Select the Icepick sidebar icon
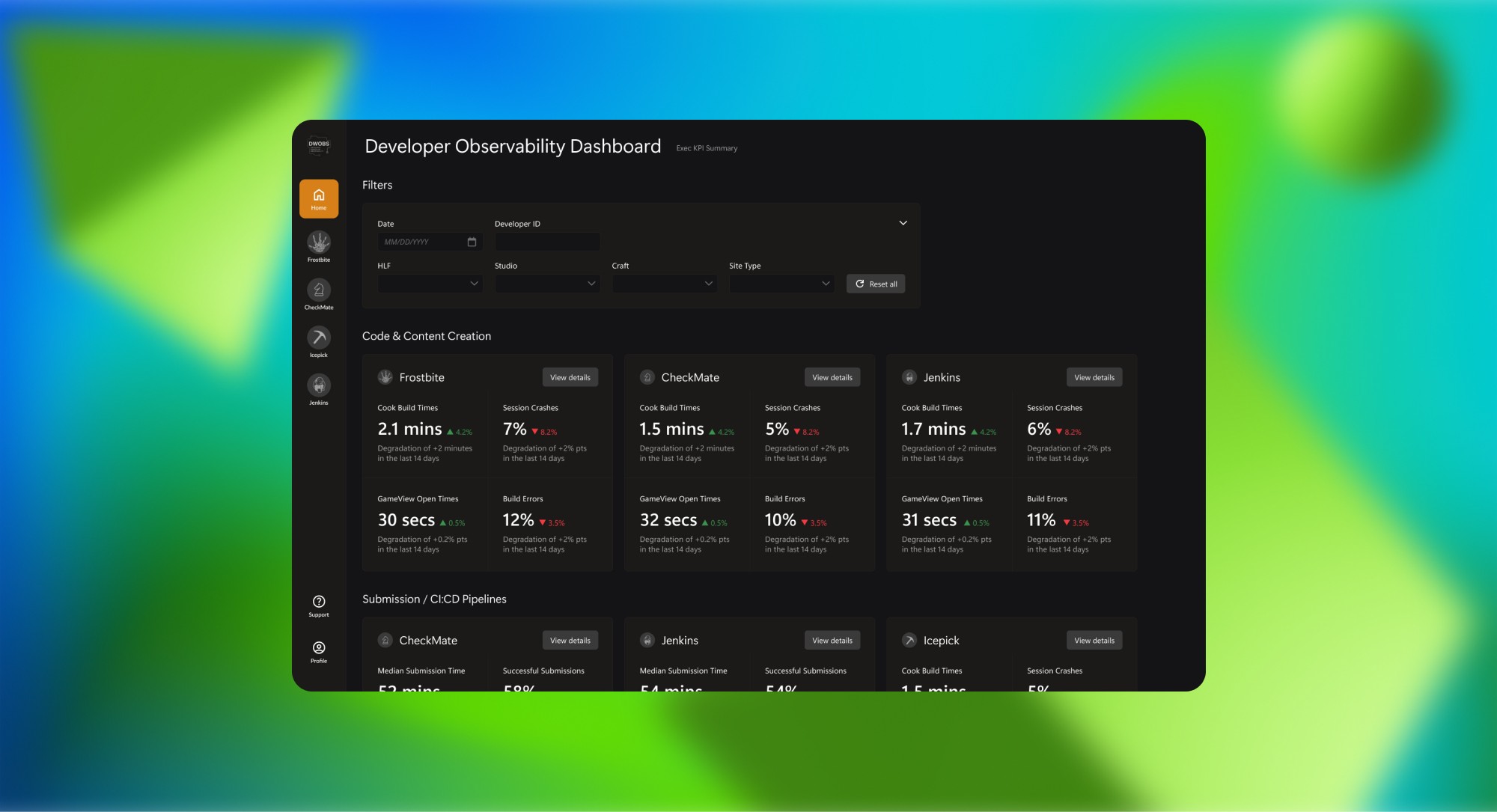Viewport: 1497px width, 812px height. coord(319,339)
